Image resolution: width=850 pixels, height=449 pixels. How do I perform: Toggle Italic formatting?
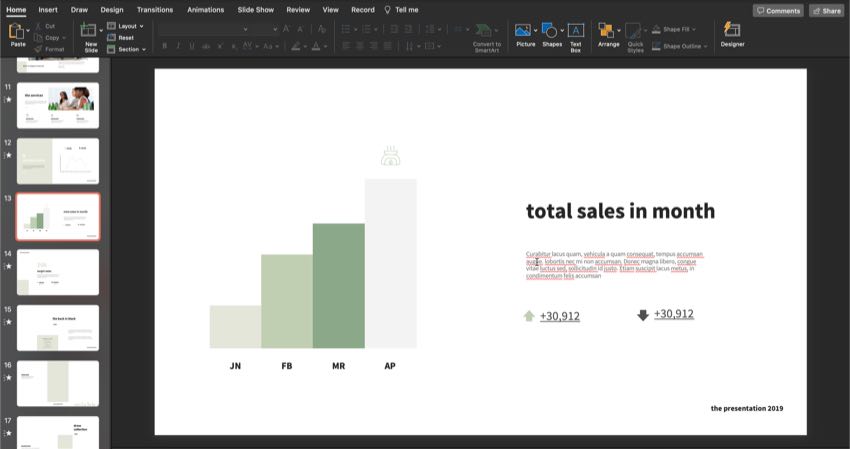pos(178,47)
